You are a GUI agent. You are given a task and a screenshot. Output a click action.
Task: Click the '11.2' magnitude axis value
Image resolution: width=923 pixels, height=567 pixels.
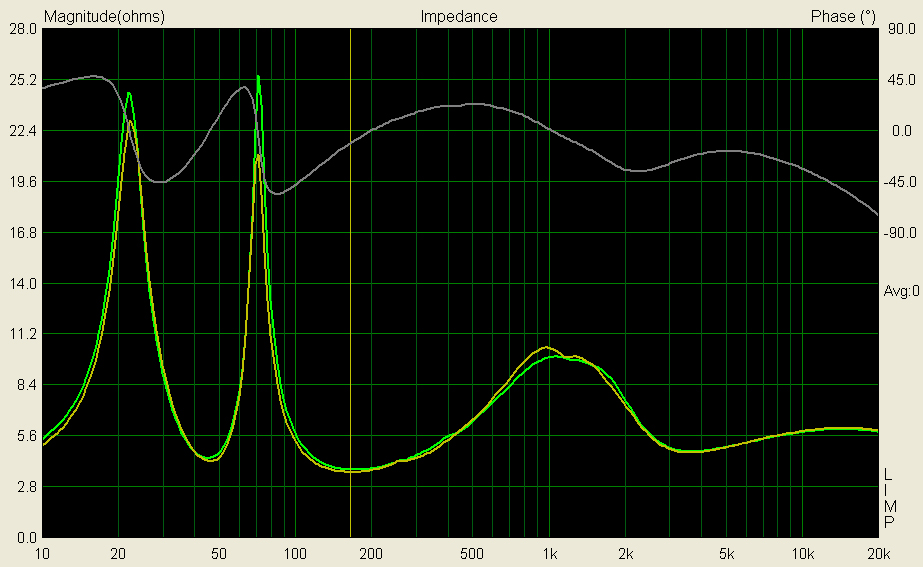tap(23, 334)
